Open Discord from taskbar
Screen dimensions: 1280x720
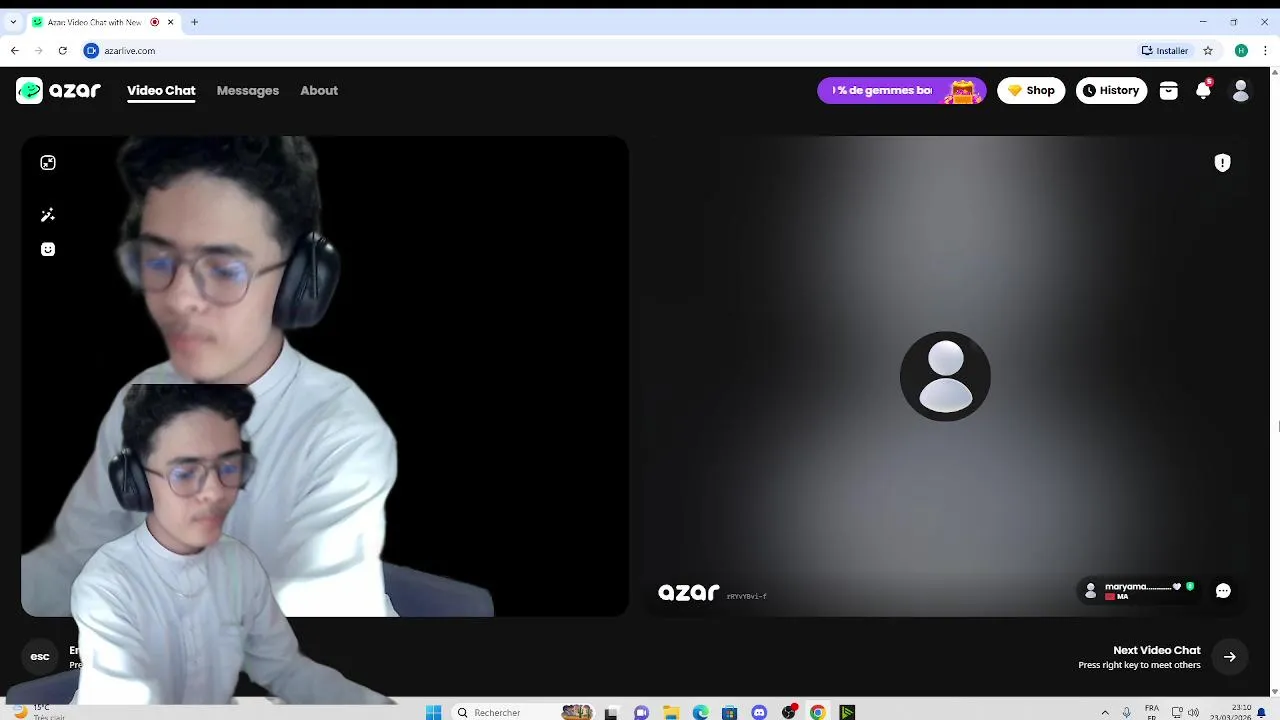click(759, 712)
